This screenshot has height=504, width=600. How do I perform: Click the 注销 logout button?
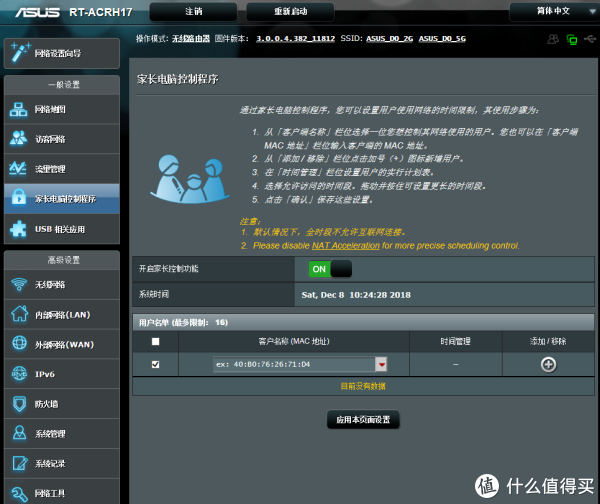[193, 11]
